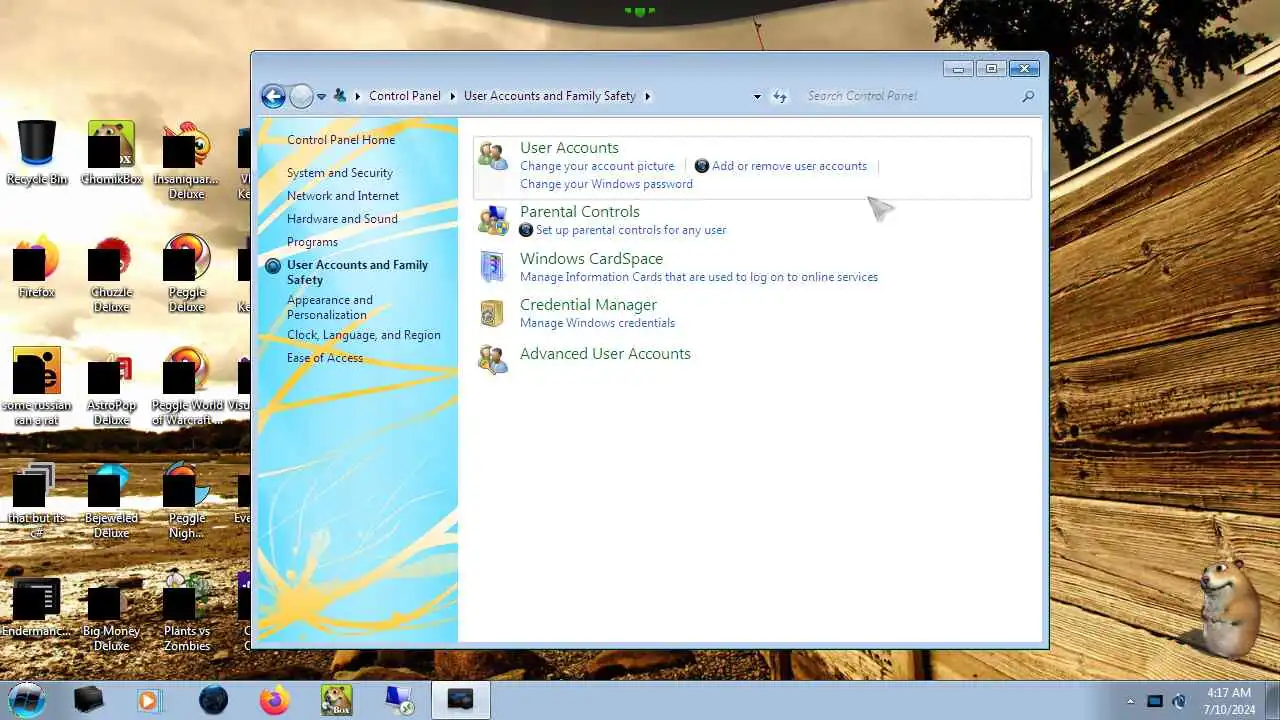Click the Parental Controls heading link

pos(580,212)
